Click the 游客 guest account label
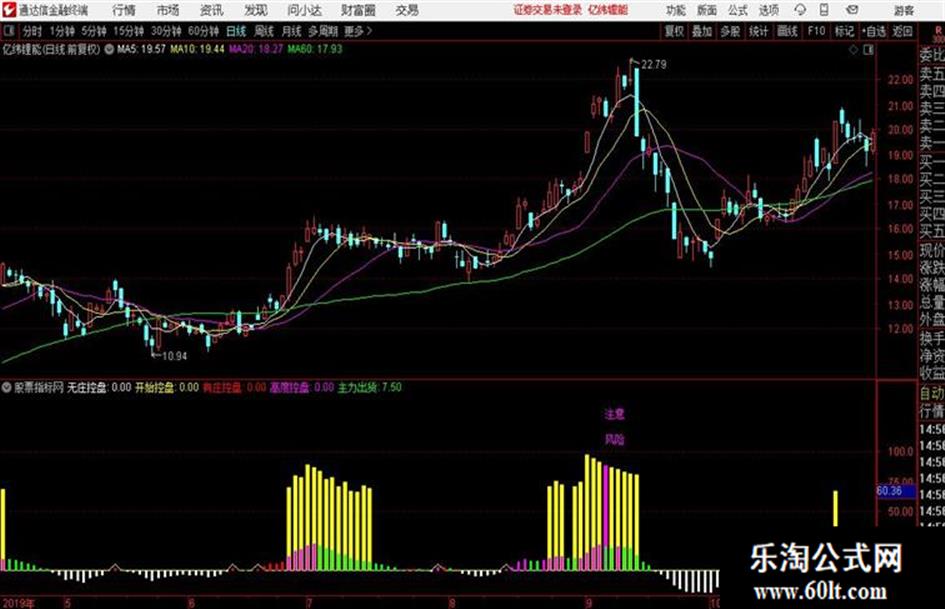 [903, 10]
